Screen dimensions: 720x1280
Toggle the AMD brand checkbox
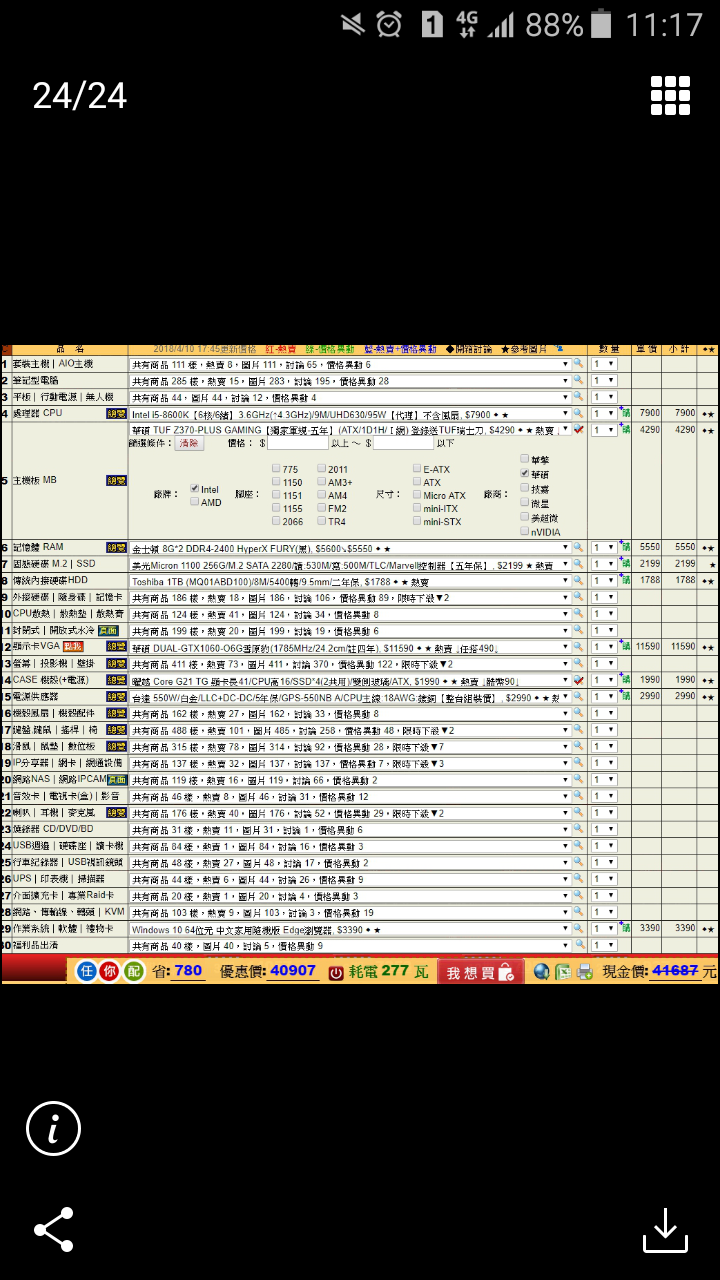click(195, 502)
